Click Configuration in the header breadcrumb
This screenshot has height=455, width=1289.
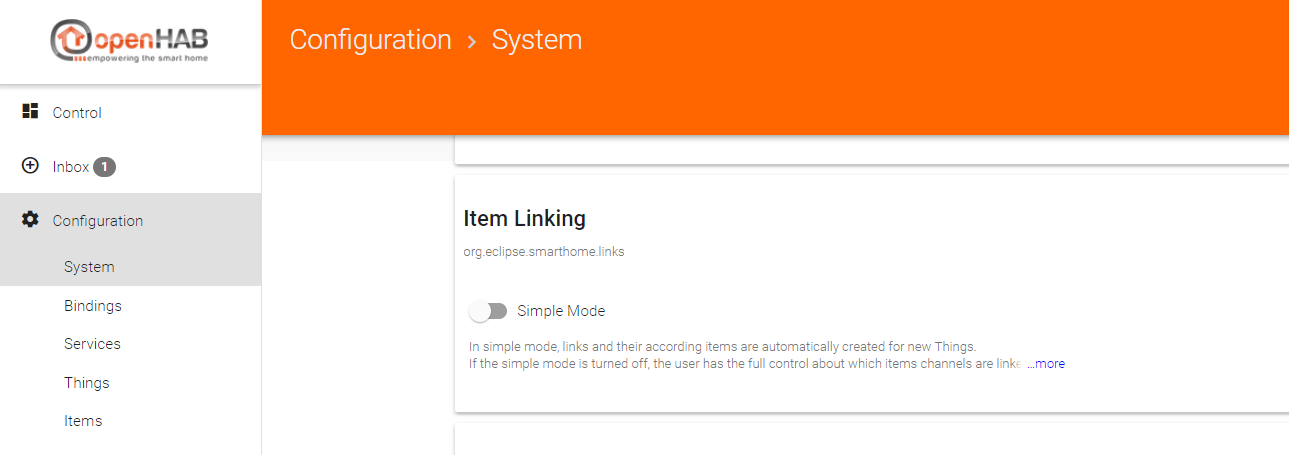click(370, 40)
